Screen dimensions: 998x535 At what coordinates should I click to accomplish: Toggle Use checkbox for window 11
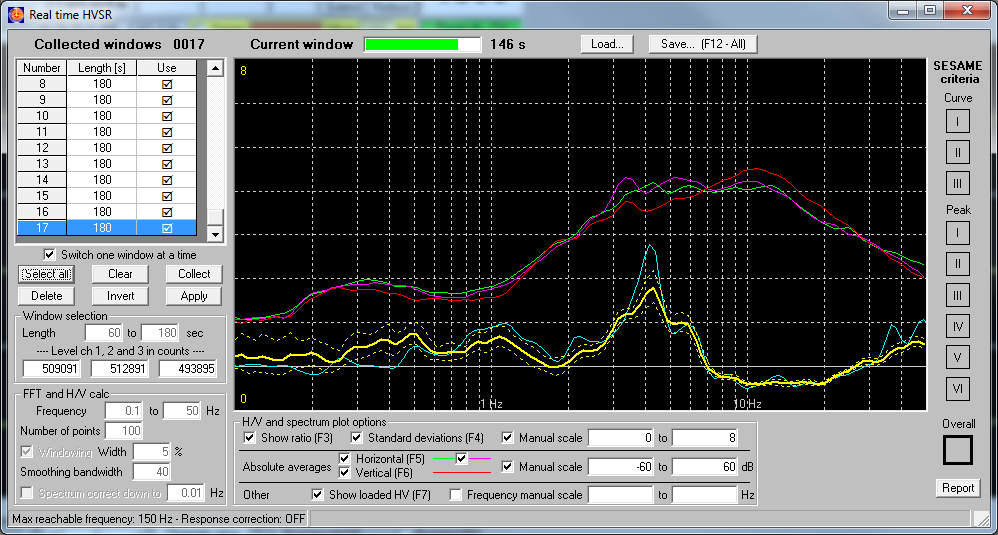(x=167, y=132)
